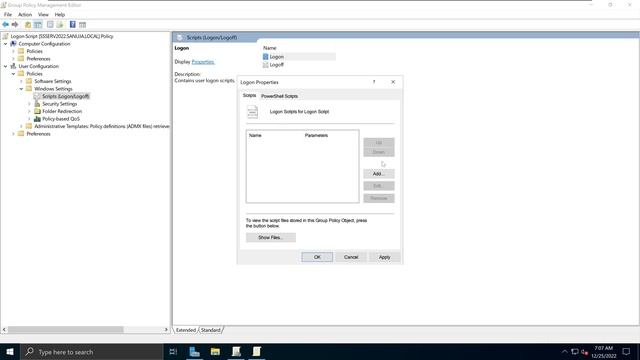The width and height of the screenshot is (640, 360).
Task: Open the network tray icon
Action: (x=575, y=351)
